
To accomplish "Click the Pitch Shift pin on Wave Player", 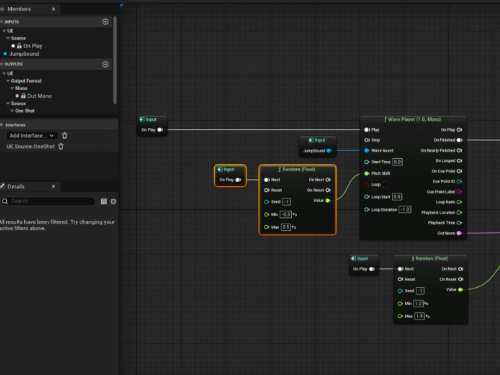I will 367,173.
